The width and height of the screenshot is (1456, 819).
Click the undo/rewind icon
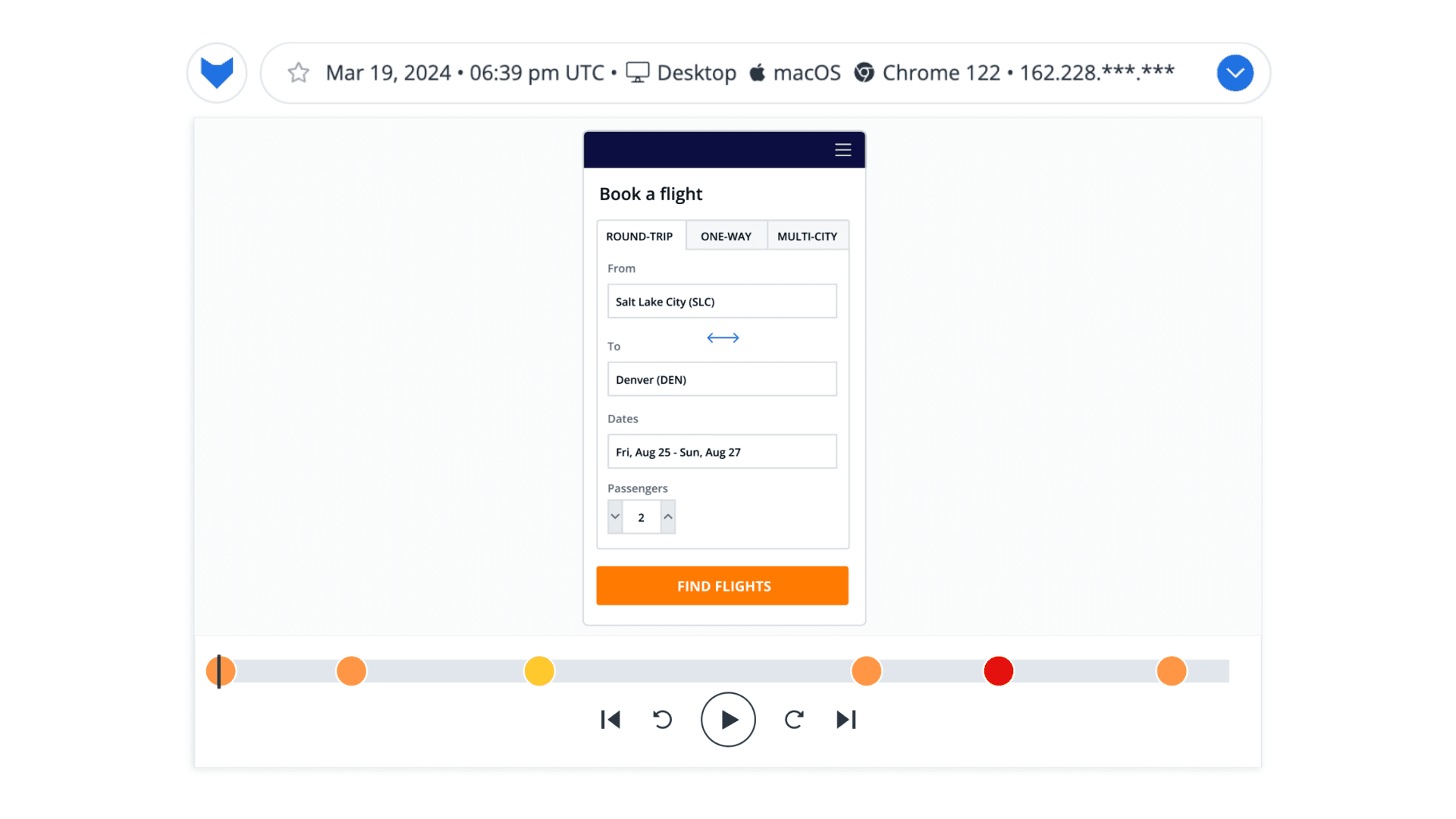661,719
